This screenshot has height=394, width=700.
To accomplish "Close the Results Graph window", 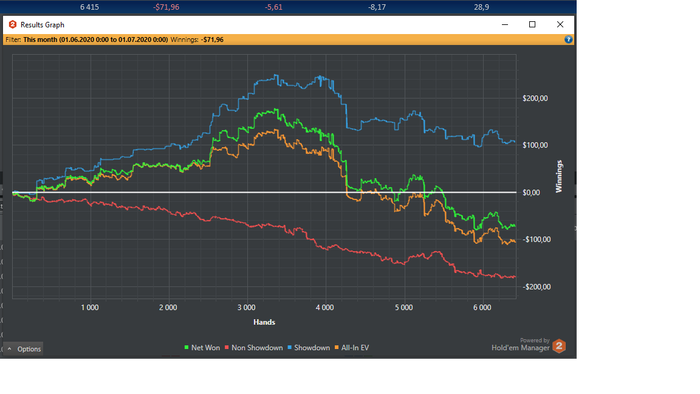I will (x=560, y=25).
